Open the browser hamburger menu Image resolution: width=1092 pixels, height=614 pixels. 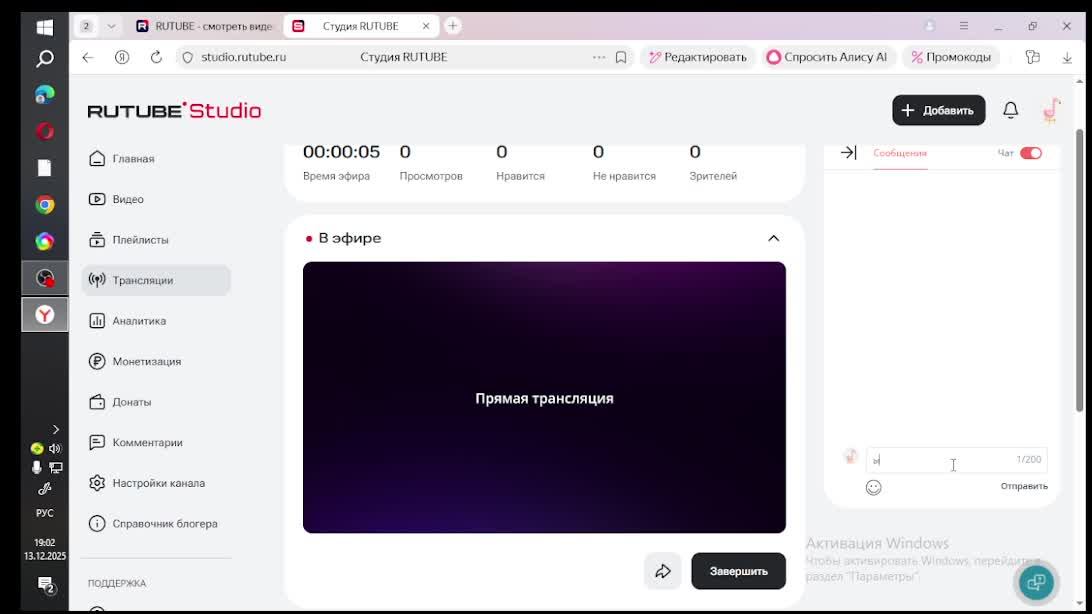click(964, 26)
